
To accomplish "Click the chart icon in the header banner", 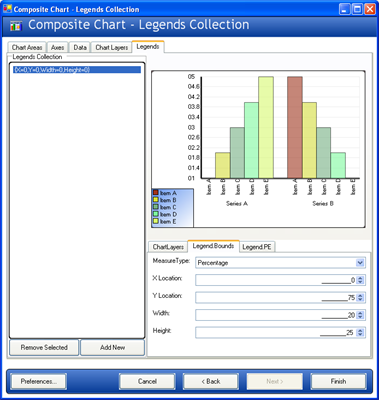I will [16, 26].
